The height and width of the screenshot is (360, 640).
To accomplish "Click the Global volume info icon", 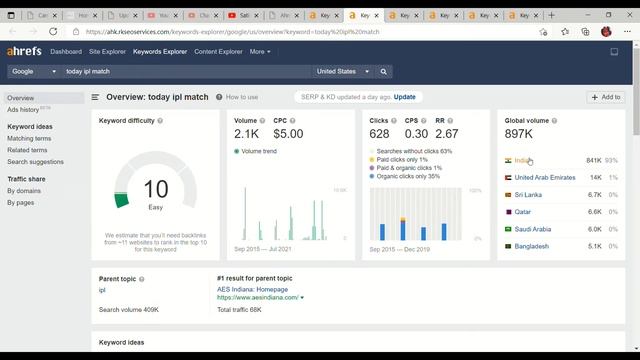I will tap(554, 121).
